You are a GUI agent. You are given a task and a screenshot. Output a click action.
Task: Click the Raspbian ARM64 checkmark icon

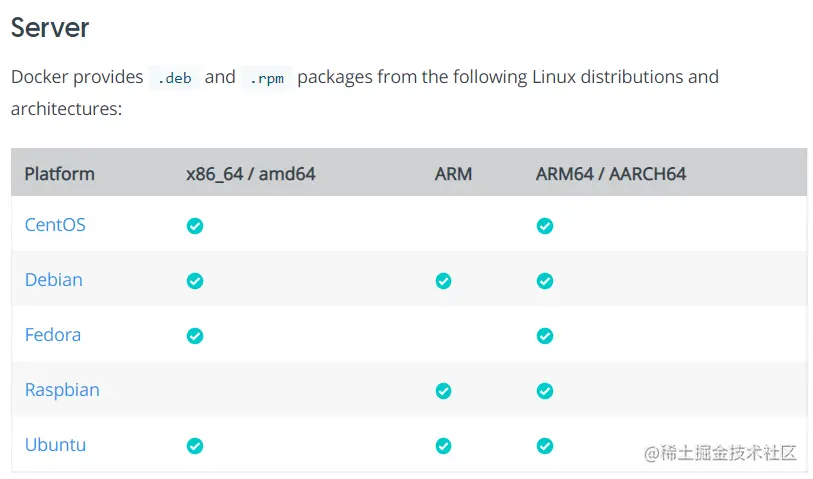[544, 391]
